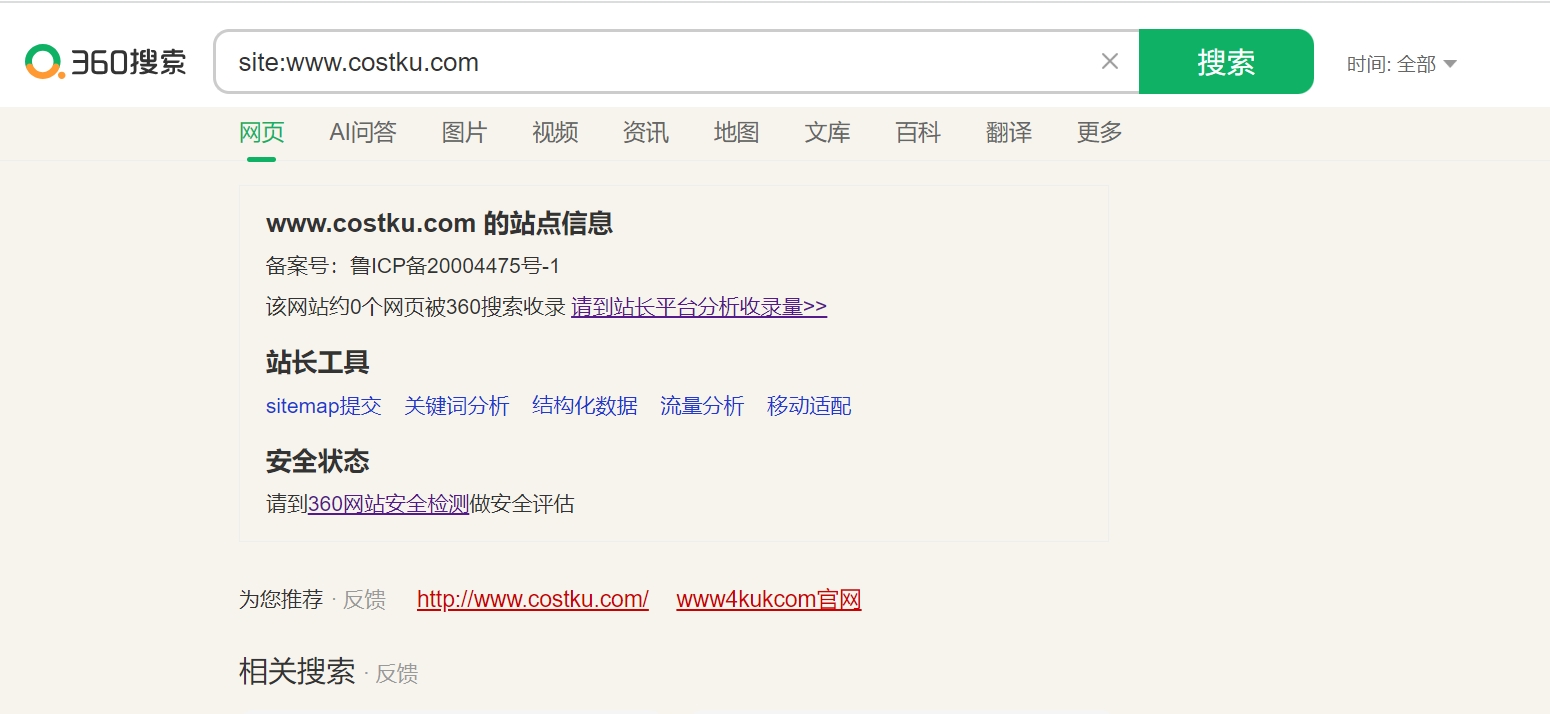This screenshot has height=714, width=1550.
Task: Click the 流量分析 link
Action: click(x=702, y=406)
